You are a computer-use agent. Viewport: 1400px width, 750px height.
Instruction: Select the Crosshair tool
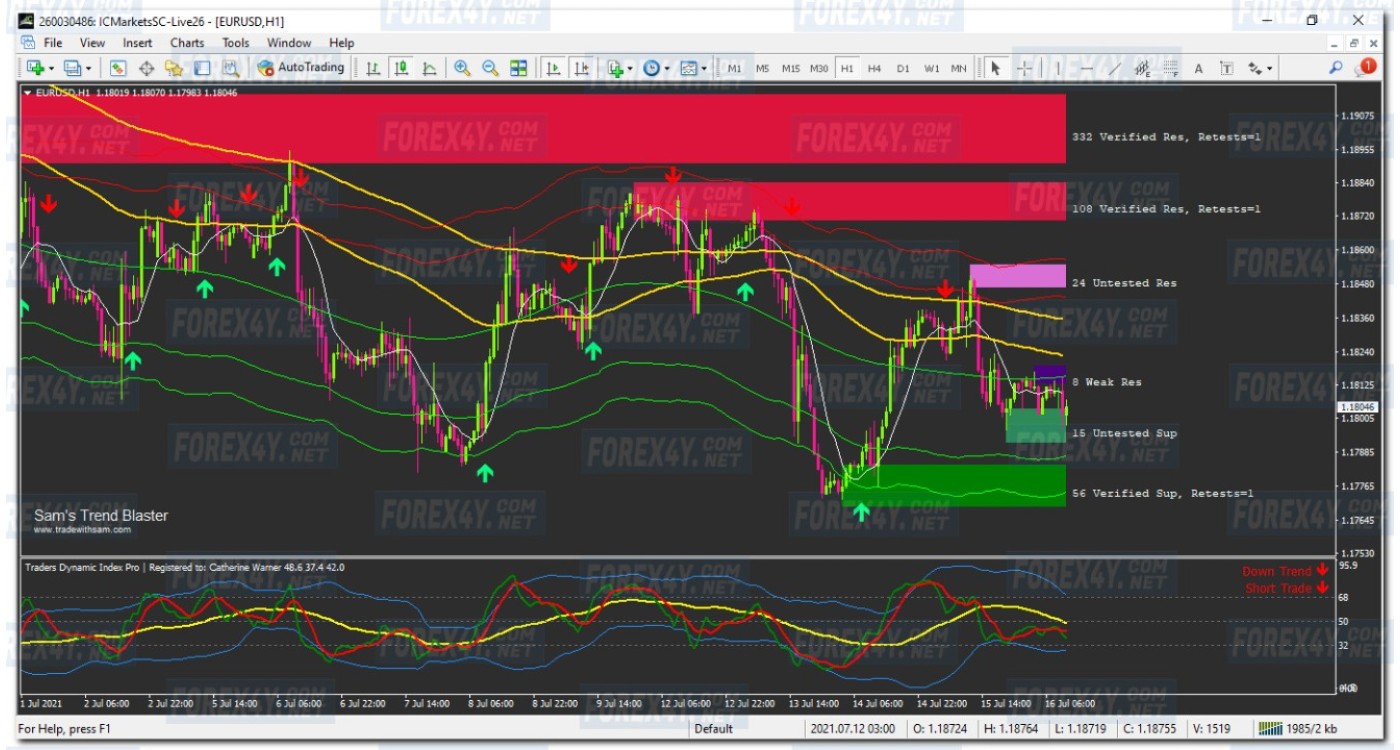tap(1025, 68)
